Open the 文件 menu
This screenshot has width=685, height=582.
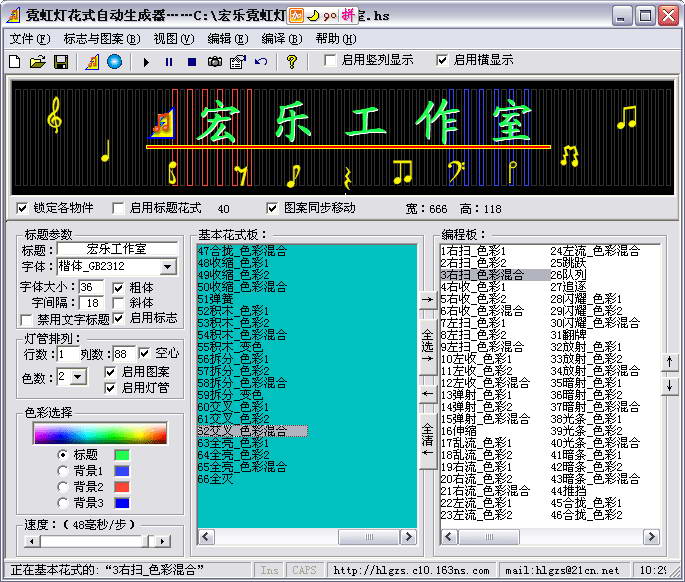(x=30, y=39)
